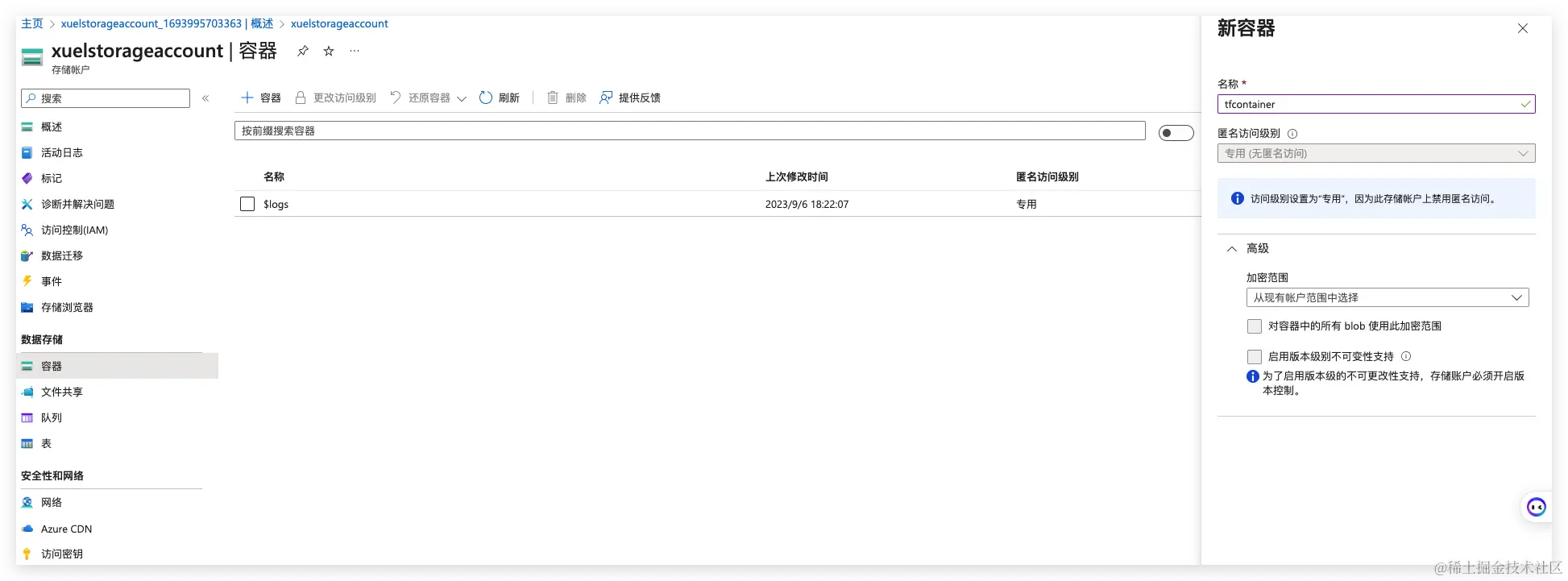This screenshot has width=1568, height=581.
Task: Open 匿名访问级别 dropdown
Action: (x=1376, y=153)
